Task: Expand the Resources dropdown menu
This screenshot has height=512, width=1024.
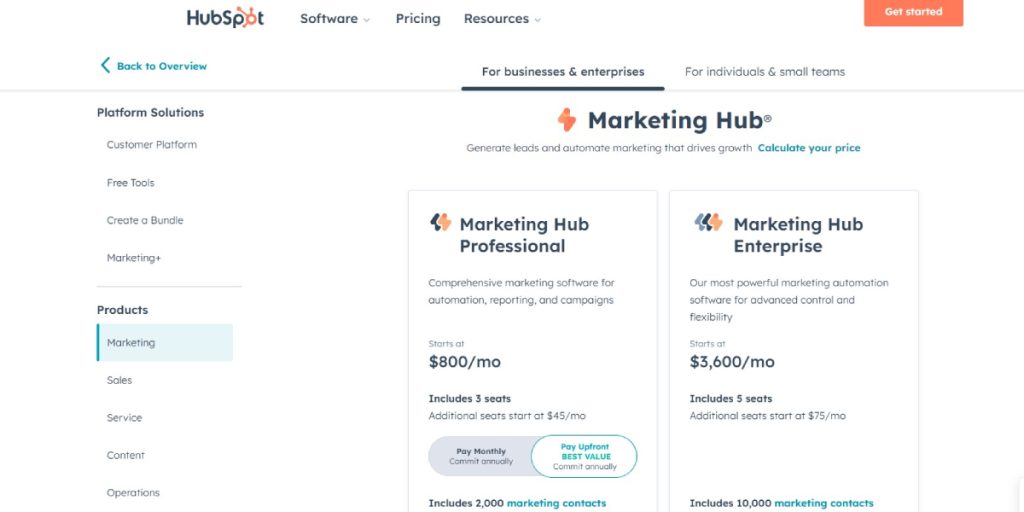Action: point(502,19)
